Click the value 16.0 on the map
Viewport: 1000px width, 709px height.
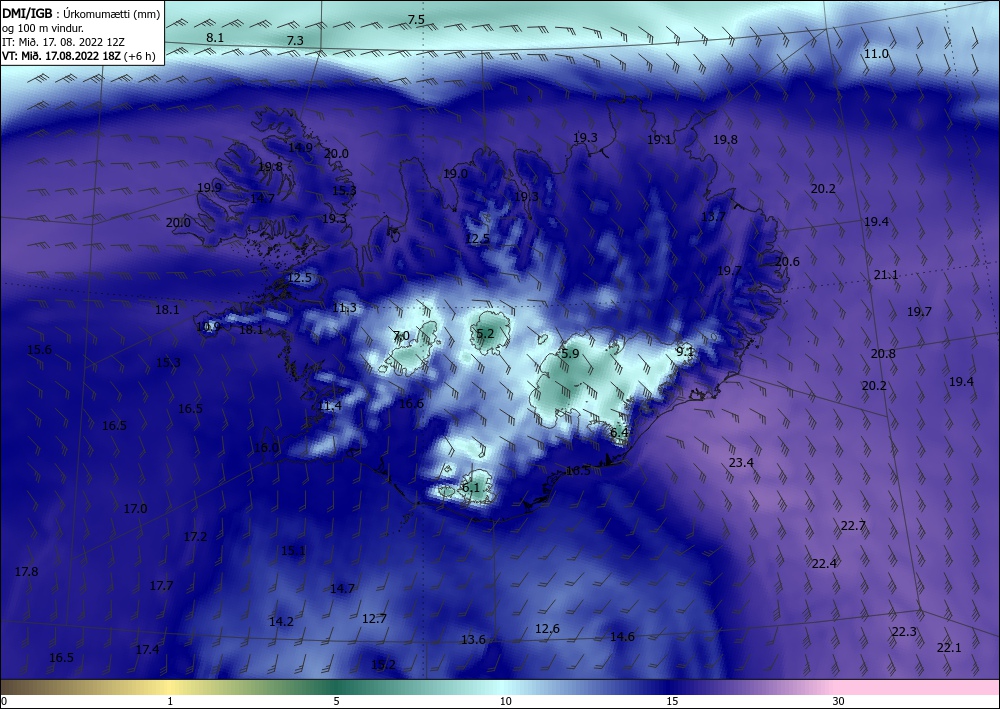[x=267, y=448]
